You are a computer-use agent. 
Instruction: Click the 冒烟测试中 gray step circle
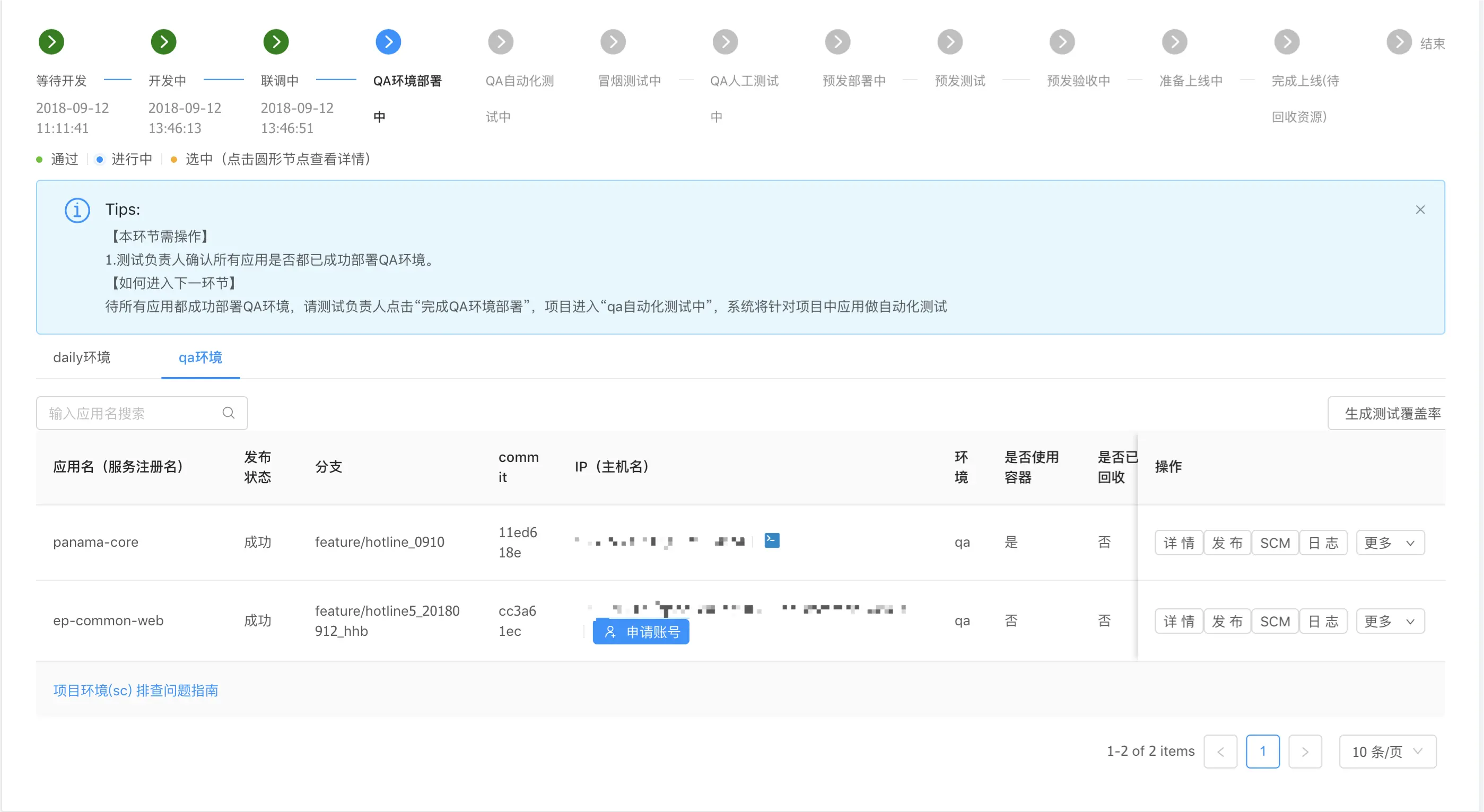(x=613, y=41)
